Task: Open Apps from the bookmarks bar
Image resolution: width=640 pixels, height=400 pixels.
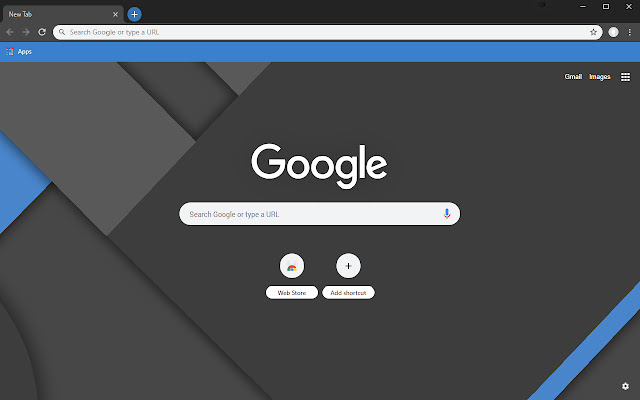Action: coord(19,52)
